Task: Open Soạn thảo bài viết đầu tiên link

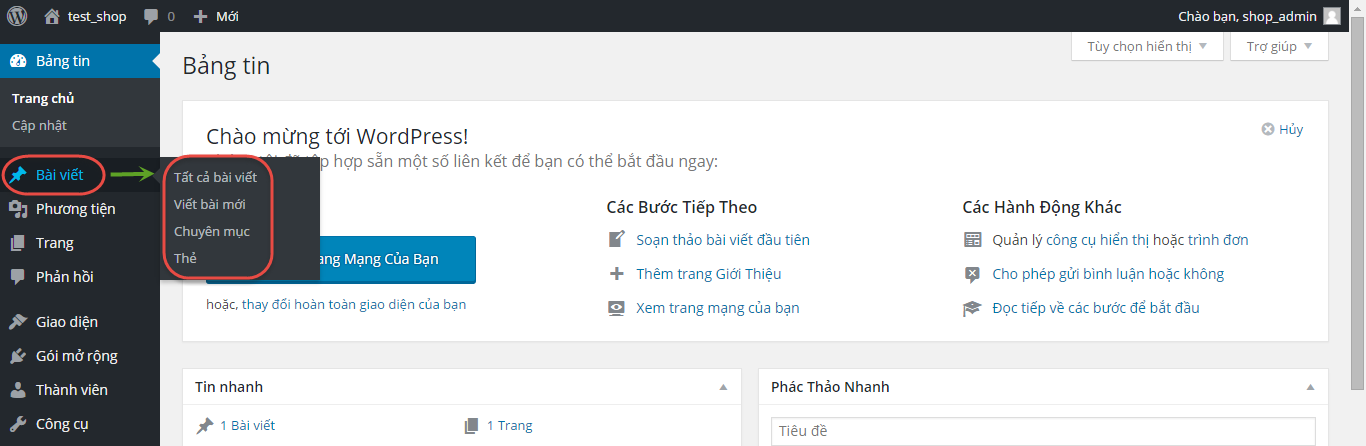Action: tap(722, 240)
